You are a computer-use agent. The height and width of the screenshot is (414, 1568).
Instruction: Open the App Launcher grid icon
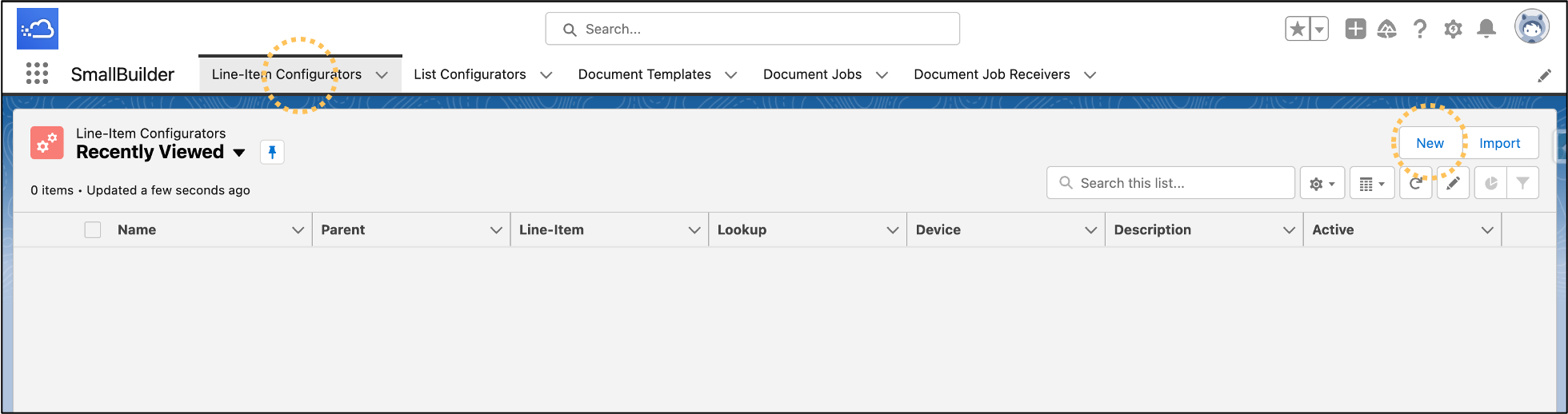tap(37, 74)
